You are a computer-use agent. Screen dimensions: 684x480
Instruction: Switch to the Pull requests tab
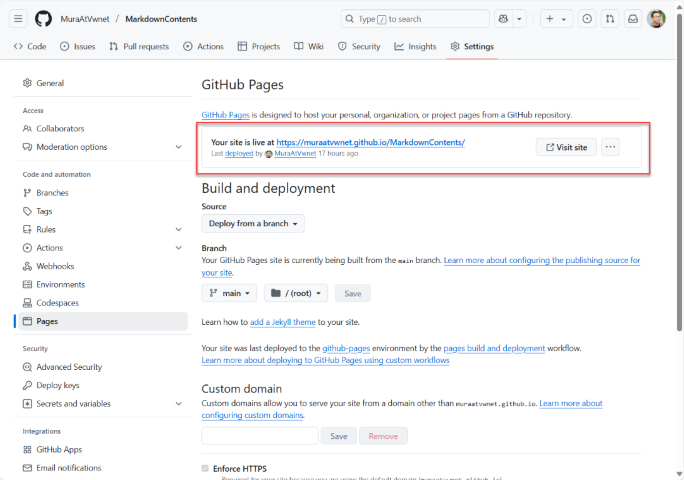coord(139,46)
